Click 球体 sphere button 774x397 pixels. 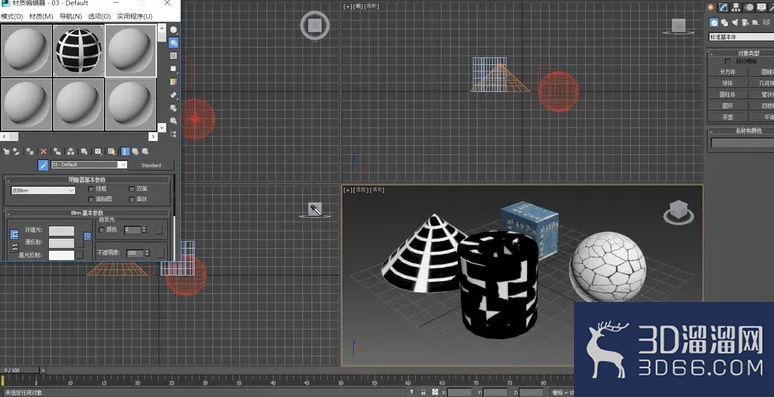pos(728,83)
